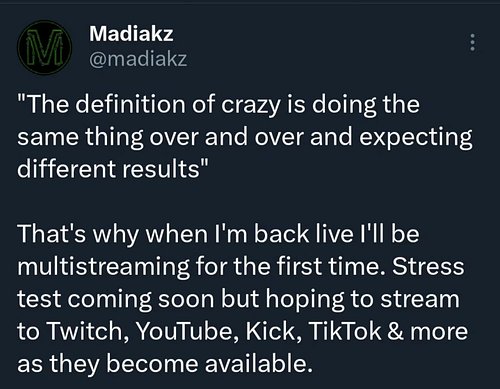Screen dimensions: 500x389
Task: Click the 'test coming soon' phrase
Action: (115, 299)
